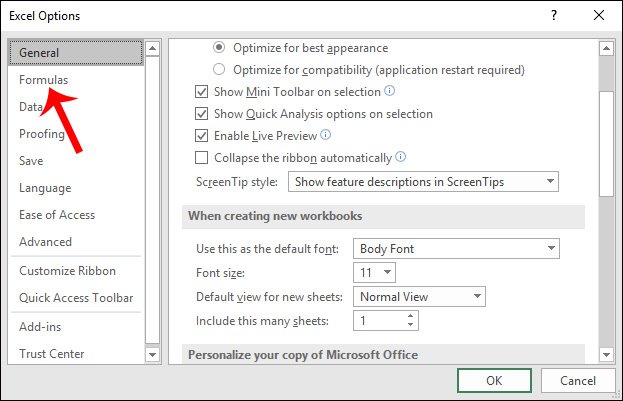Open the Formulas category
The height and width of the screenshot is (401, 623).
44,80
